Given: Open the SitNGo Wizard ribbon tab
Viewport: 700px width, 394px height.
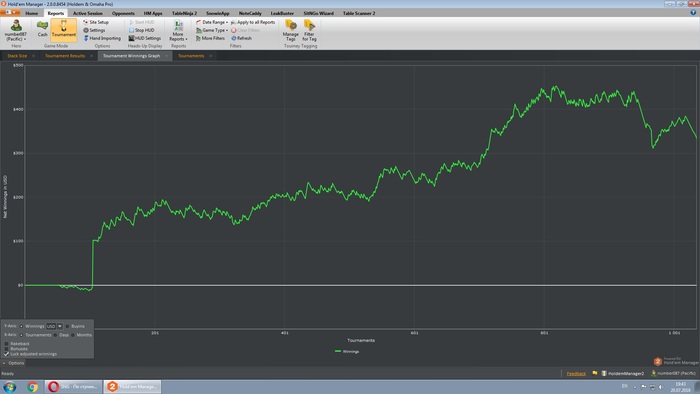Looking at the screenshot, I should pos(318,13).
